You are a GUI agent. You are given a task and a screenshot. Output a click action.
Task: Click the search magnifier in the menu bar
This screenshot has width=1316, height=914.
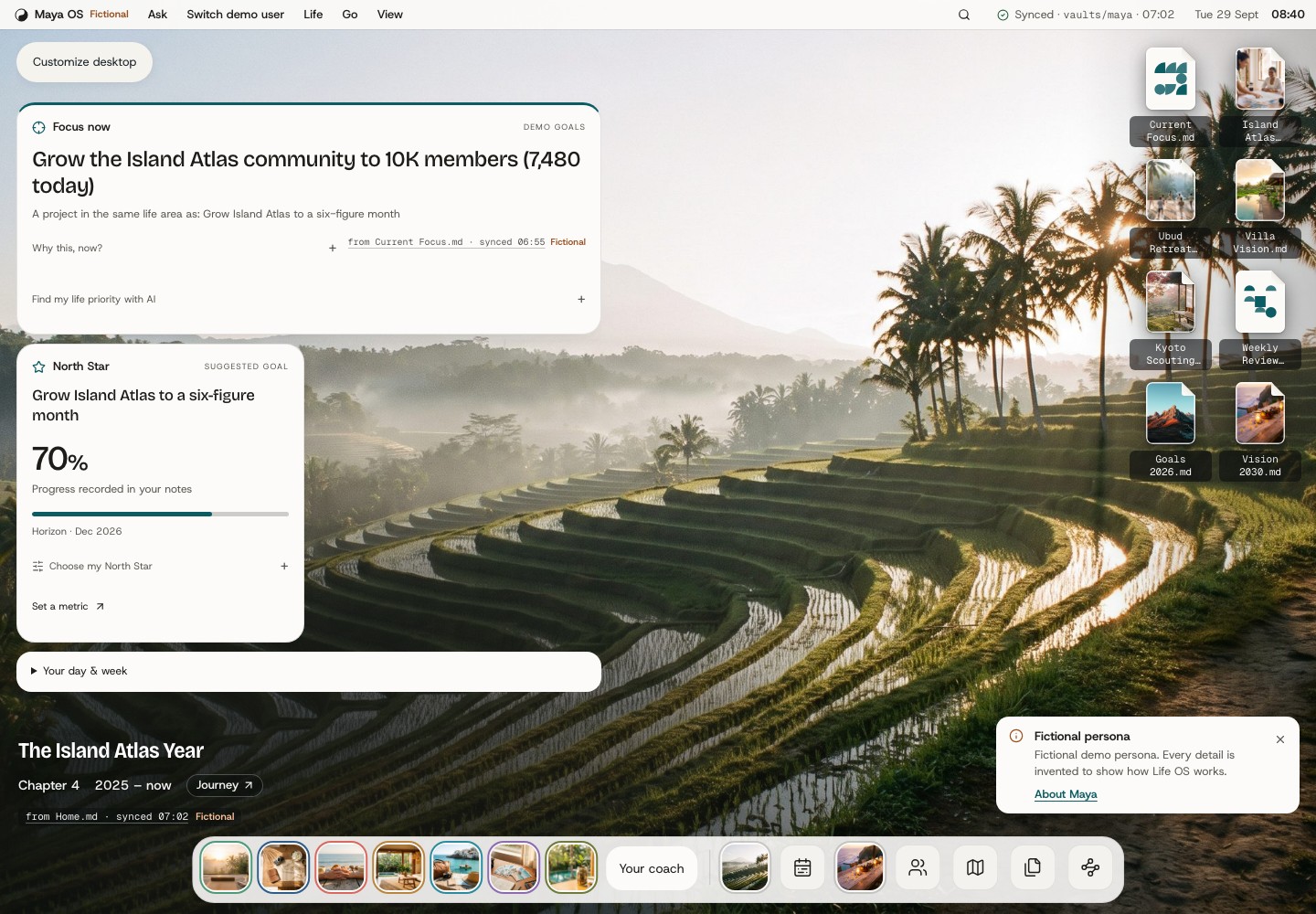click(x=964, y=15)
